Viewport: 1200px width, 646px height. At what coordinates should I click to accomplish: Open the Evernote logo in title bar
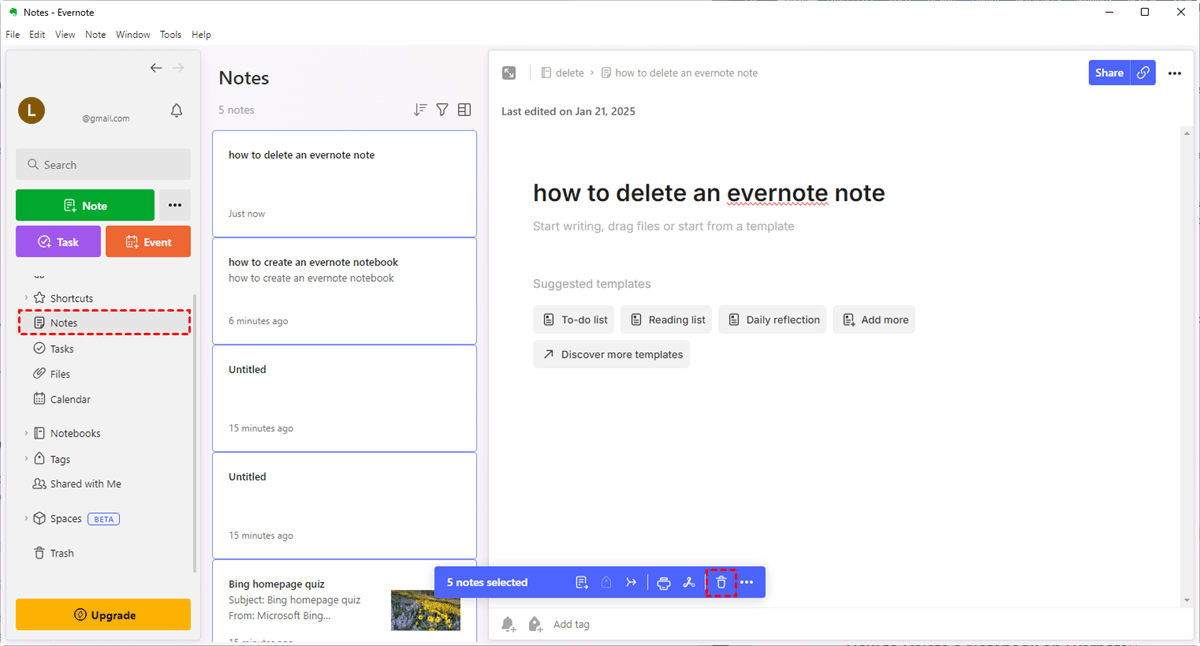point(12,12)
